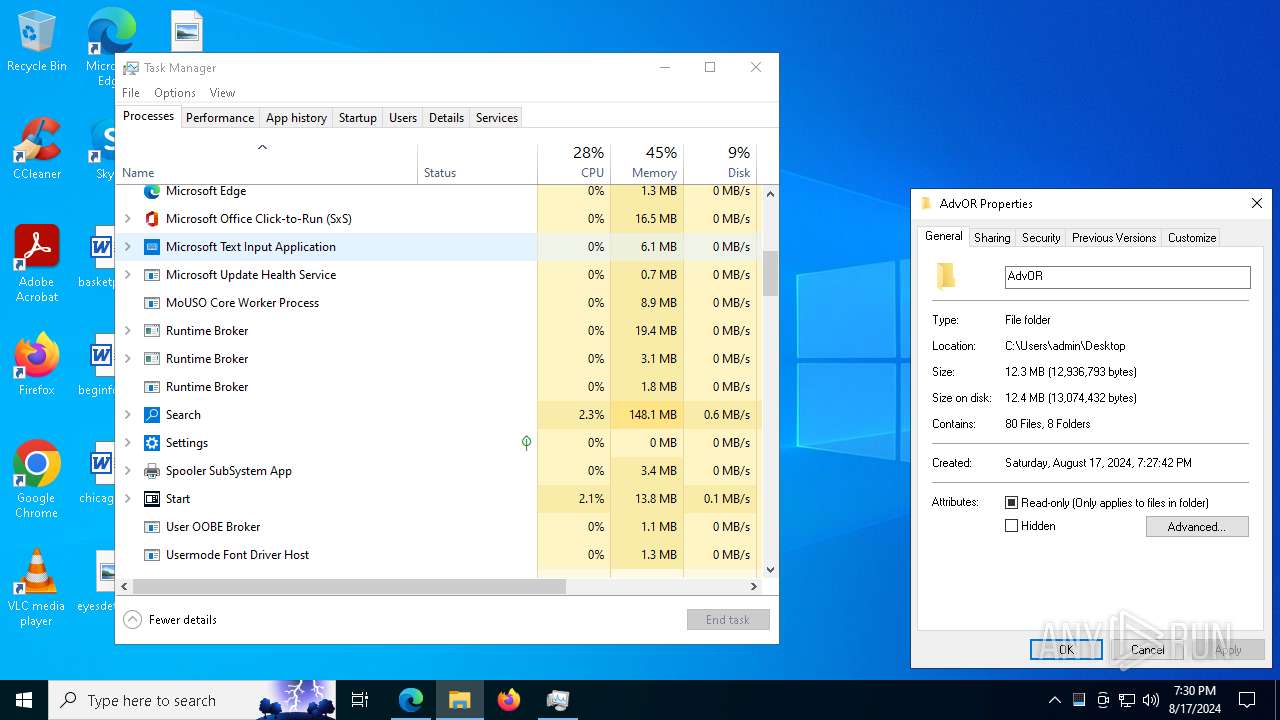Viewport: 1280px width, 720px height.
Task: Click the User OOBE Broker icon
Action: pyautogui.click(x=152, y=527)
